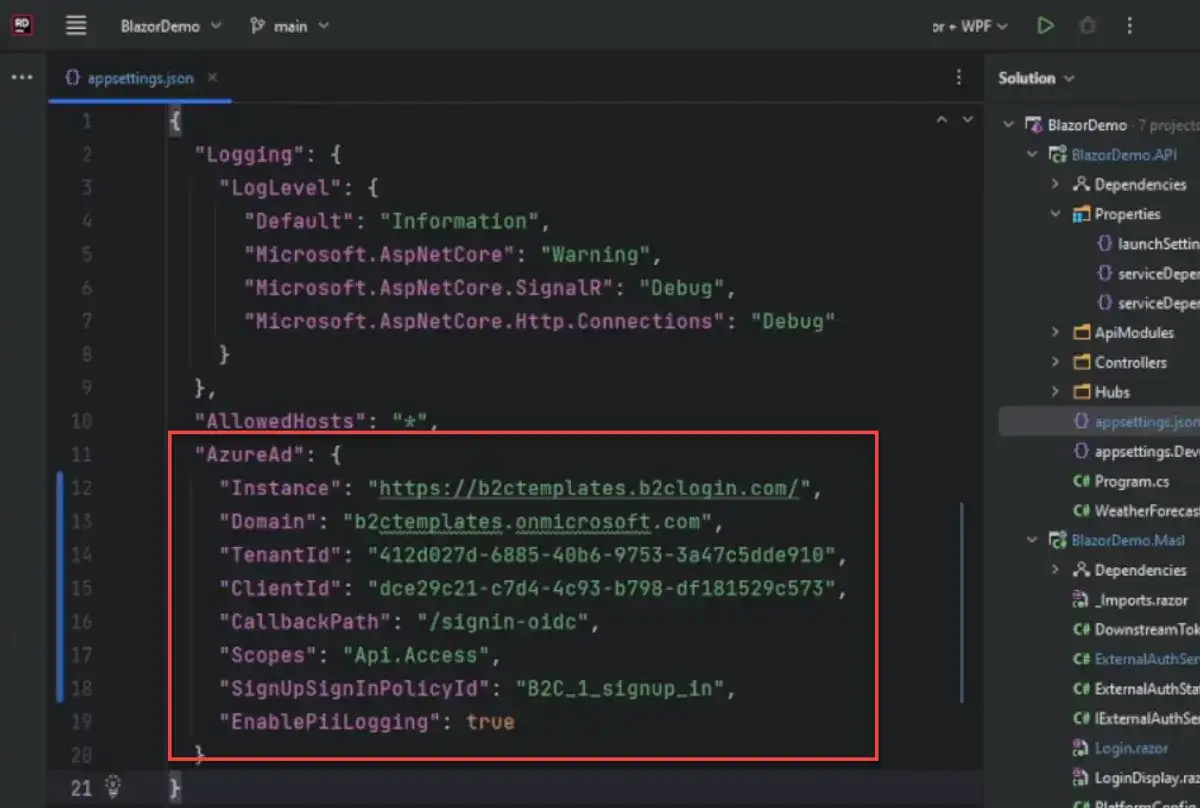Jump to next highlighted problem arrow

pos(967,120)
